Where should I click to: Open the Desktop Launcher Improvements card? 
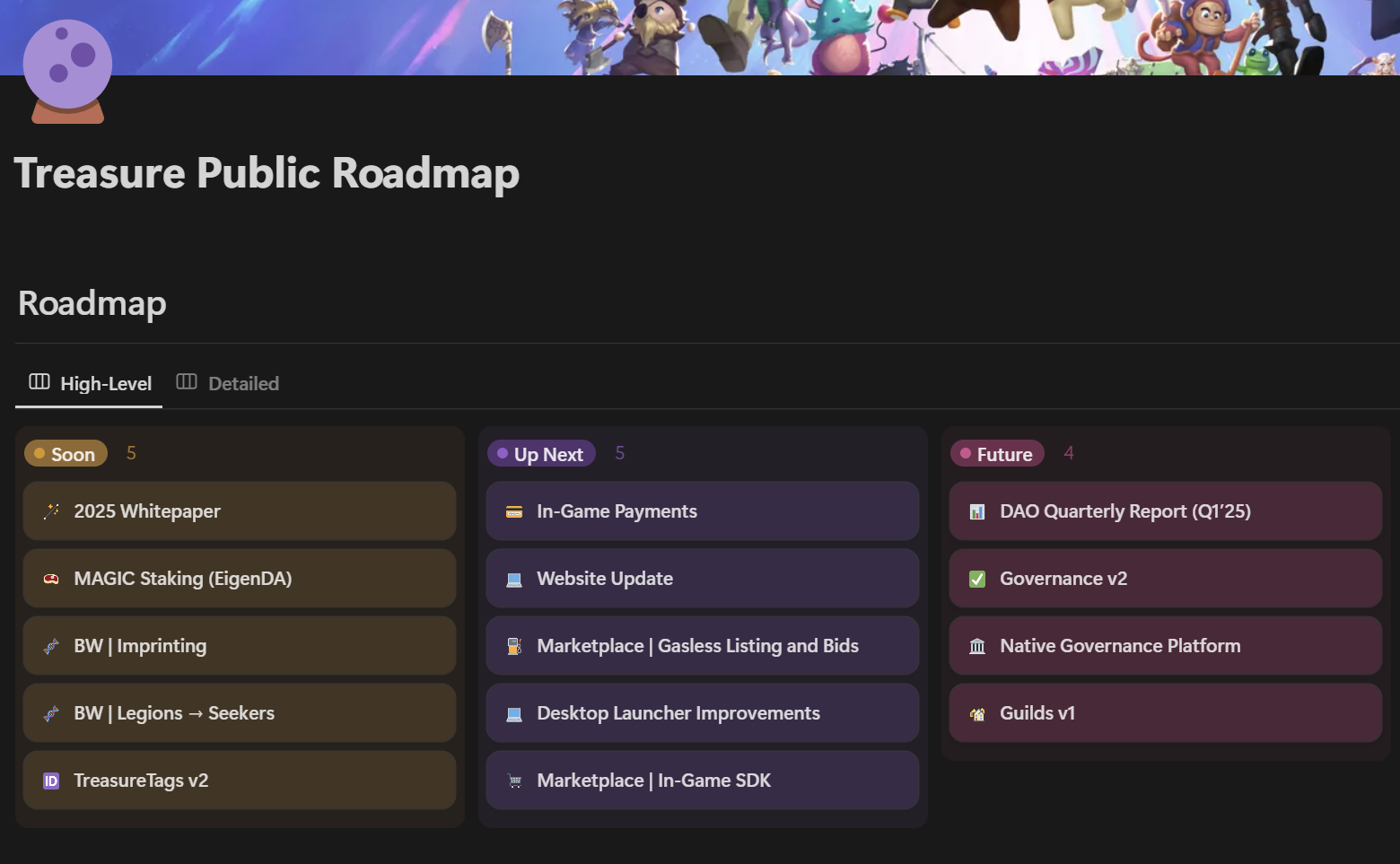(x=703, y=713)
